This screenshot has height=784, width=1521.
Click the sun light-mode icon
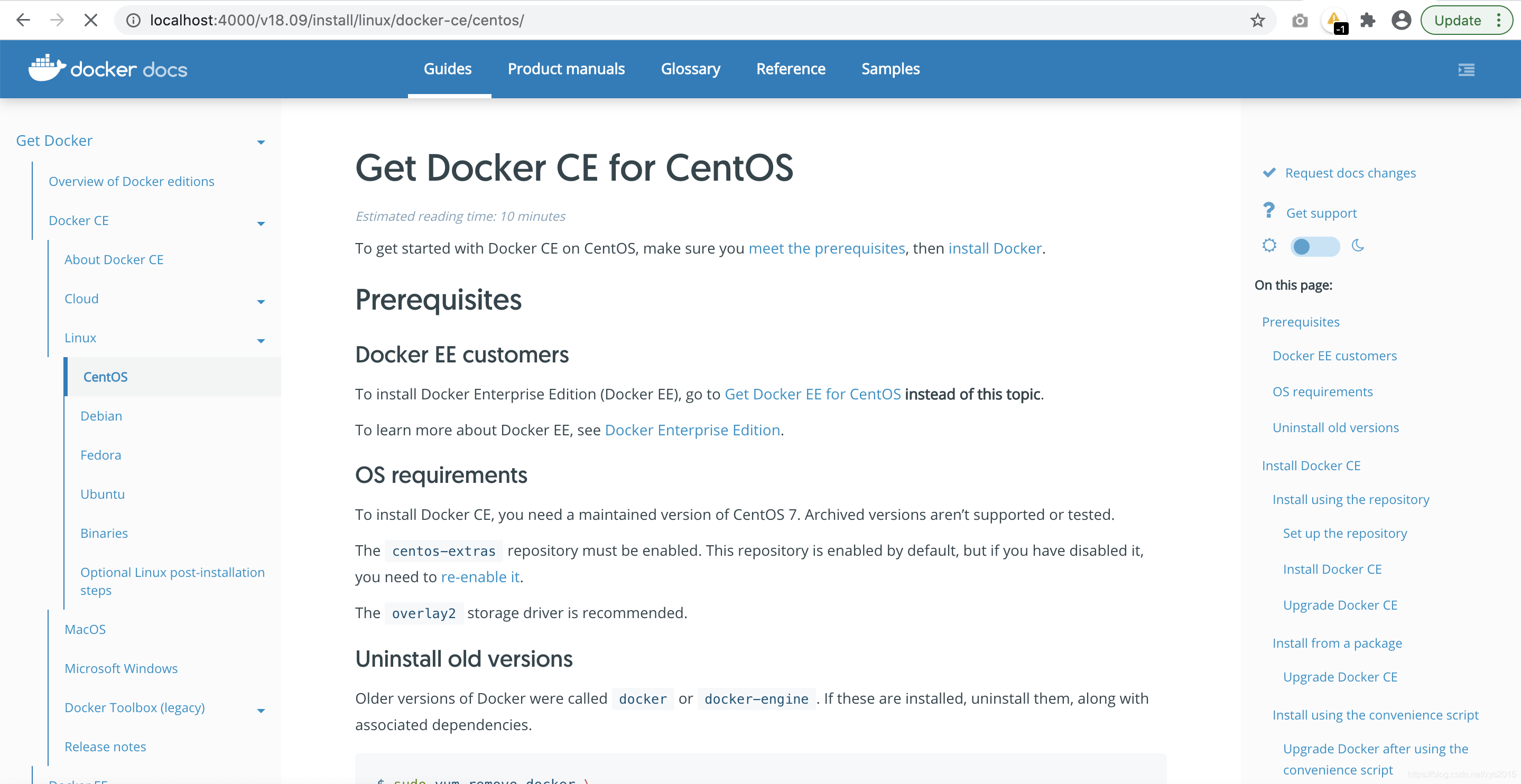coord(1269,245)
